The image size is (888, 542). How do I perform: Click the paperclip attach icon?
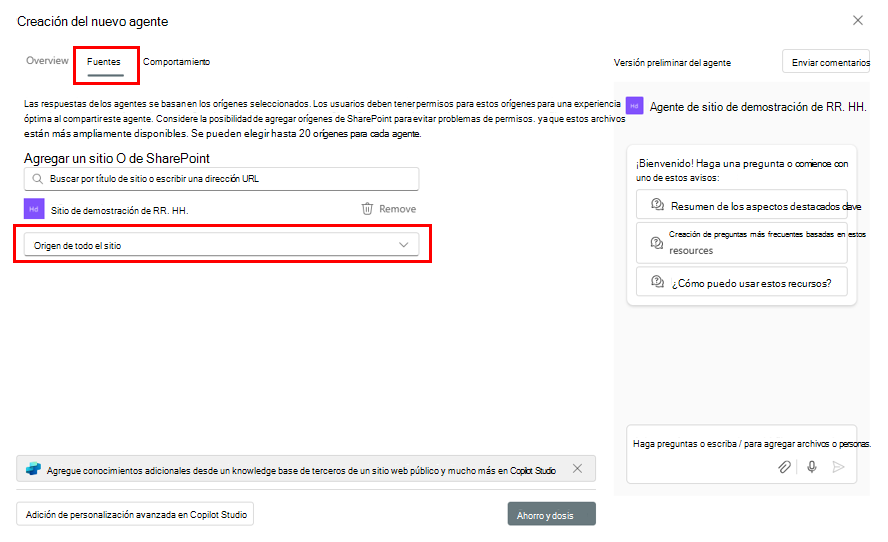(x=784, y=467)
